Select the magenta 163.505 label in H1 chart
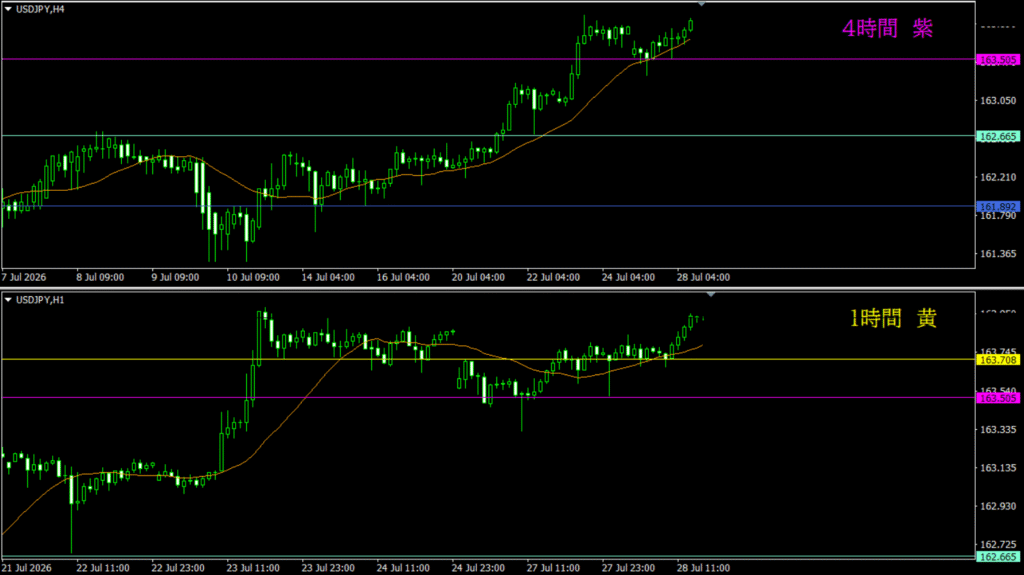Image resolution: width=1024 pixels, height=575 pixels. 998,399
